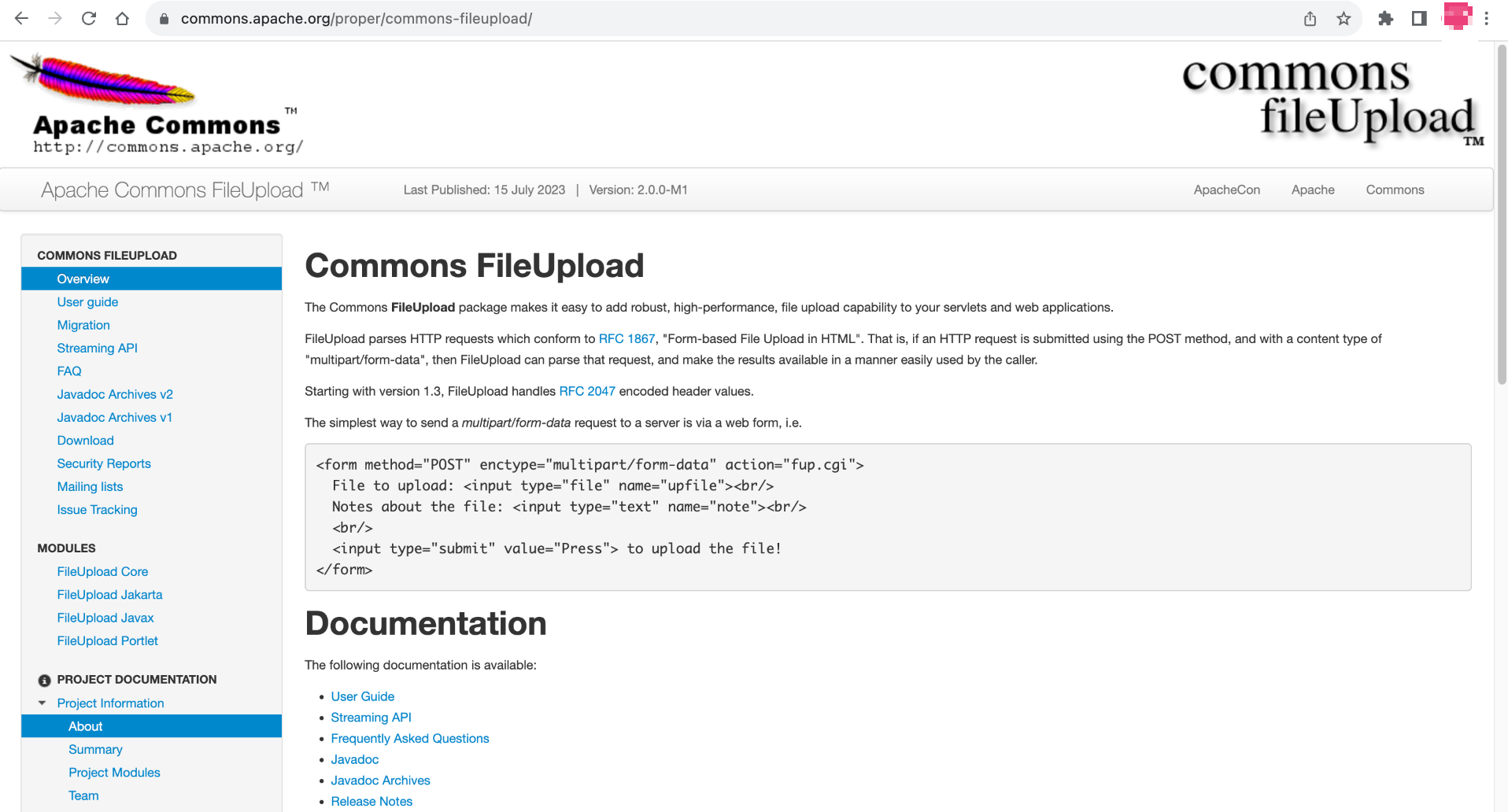Open FileUpload Jakarta module

(x=109, y=595)
